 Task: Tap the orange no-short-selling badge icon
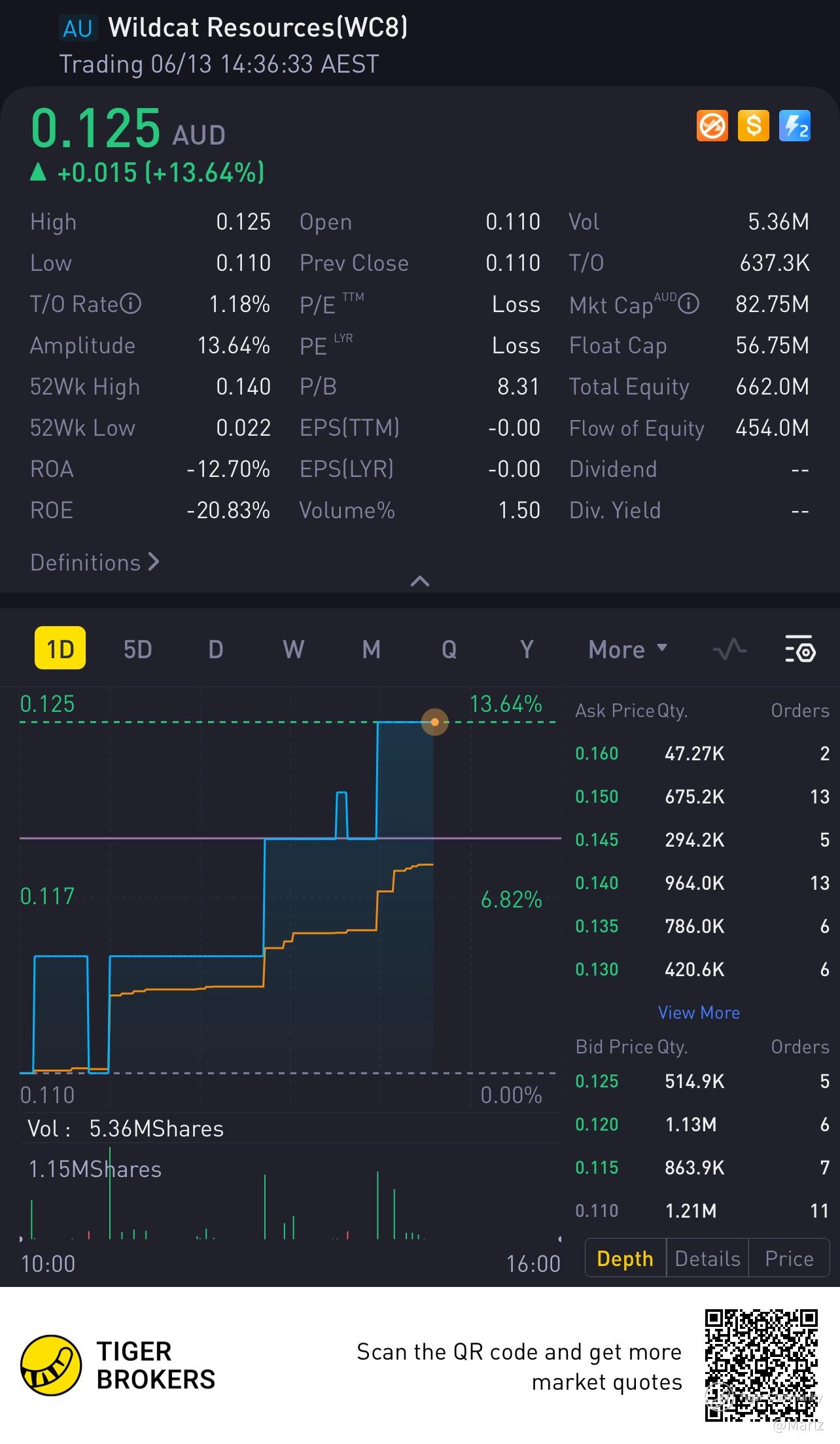click(x=712, y=126)
